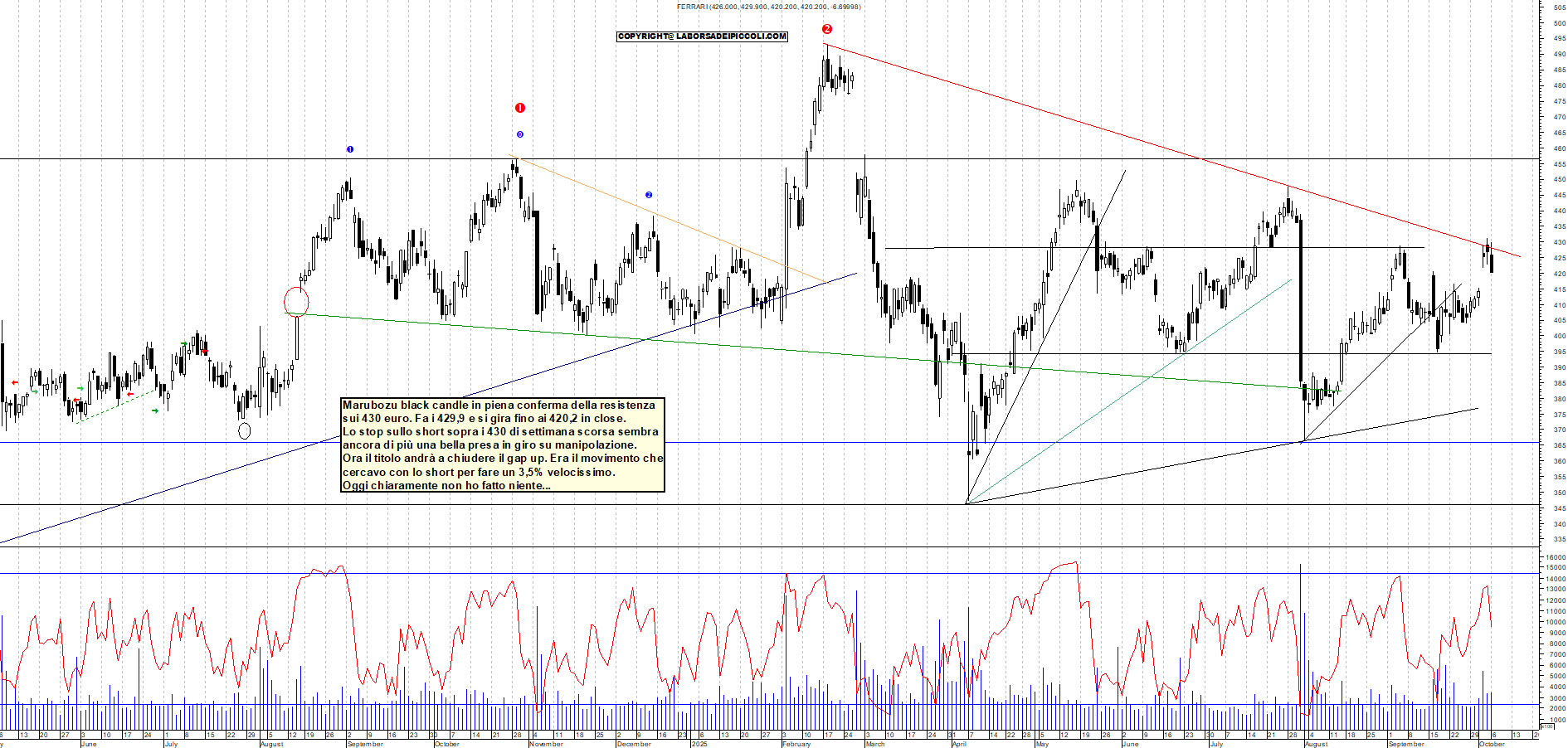
Task: Click the red circle marker numbered 1
Action: [520, 108]
